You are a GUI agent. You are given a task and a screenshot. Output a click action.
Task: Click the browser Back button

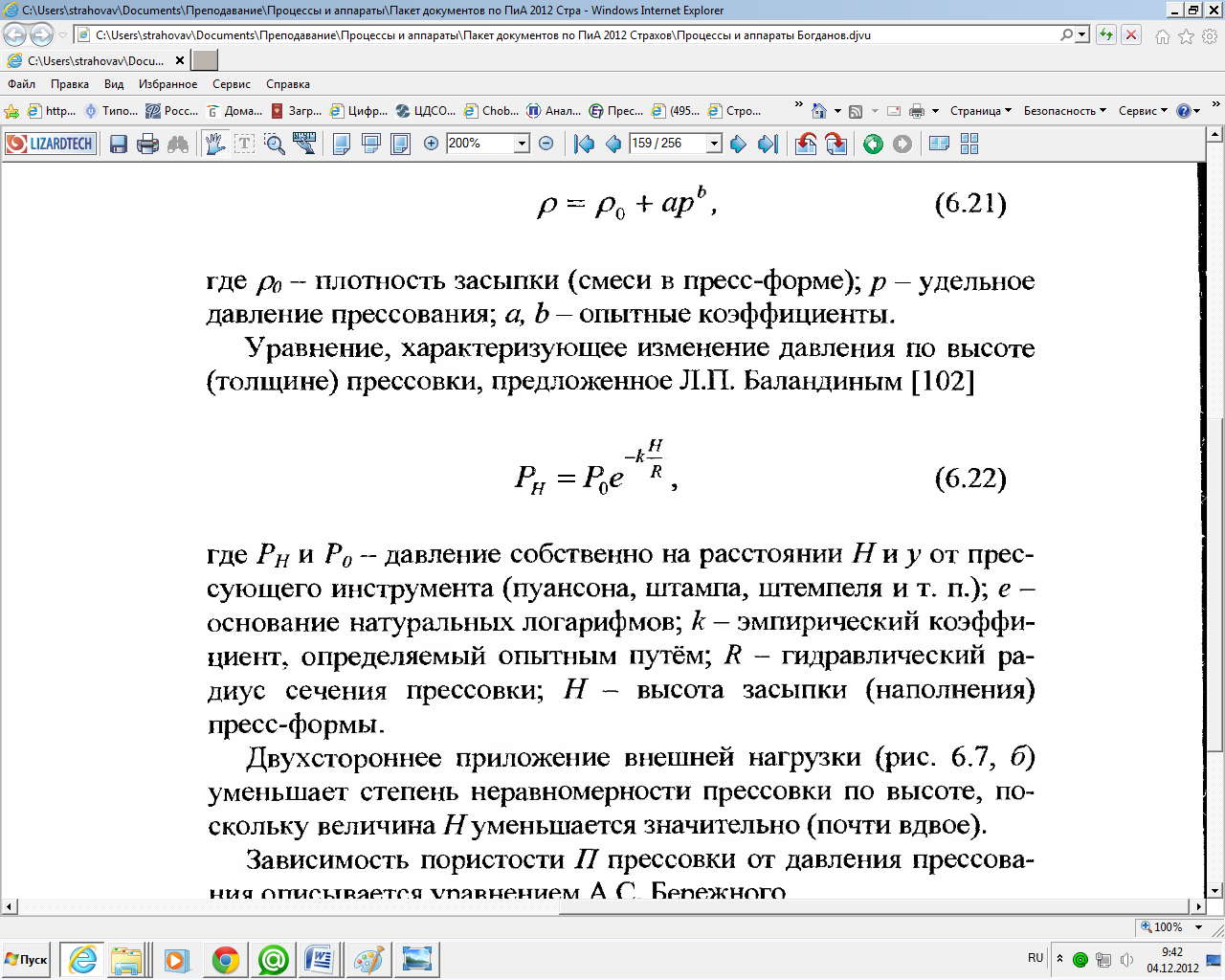14,35
